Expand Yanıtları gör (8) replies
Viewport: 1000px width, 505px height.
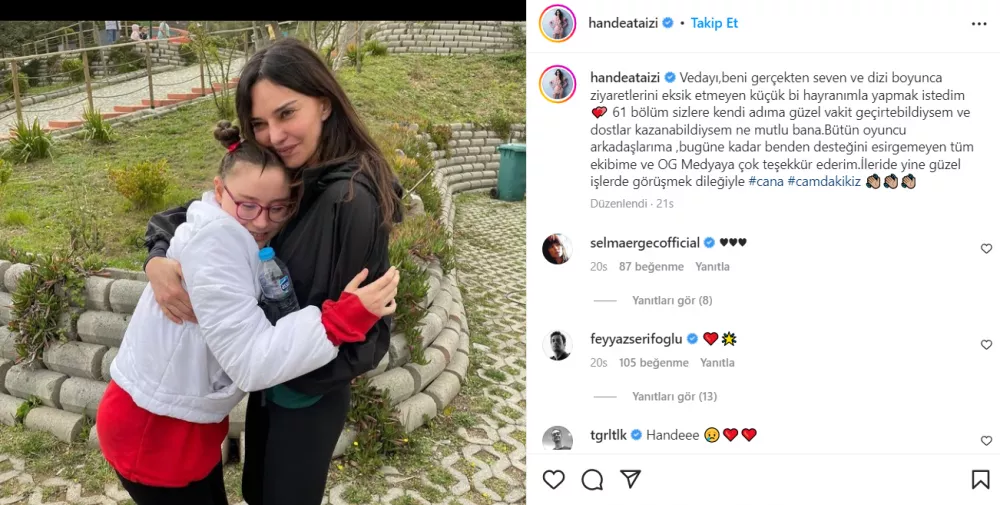tap(672, 300)
